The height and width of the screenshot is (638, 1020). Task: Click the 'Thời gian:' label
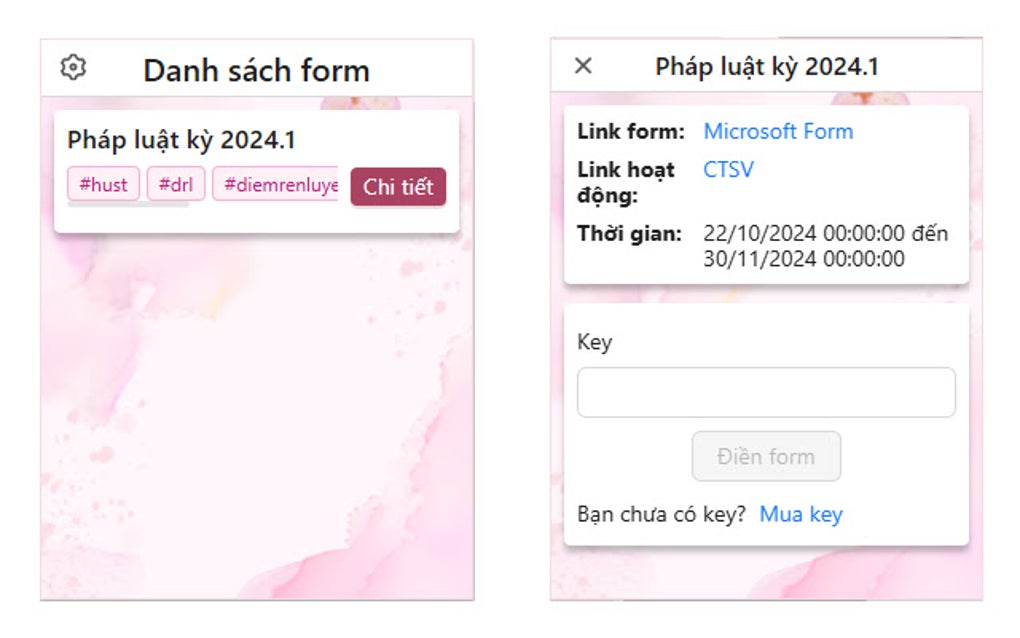[x=630, y=234]
